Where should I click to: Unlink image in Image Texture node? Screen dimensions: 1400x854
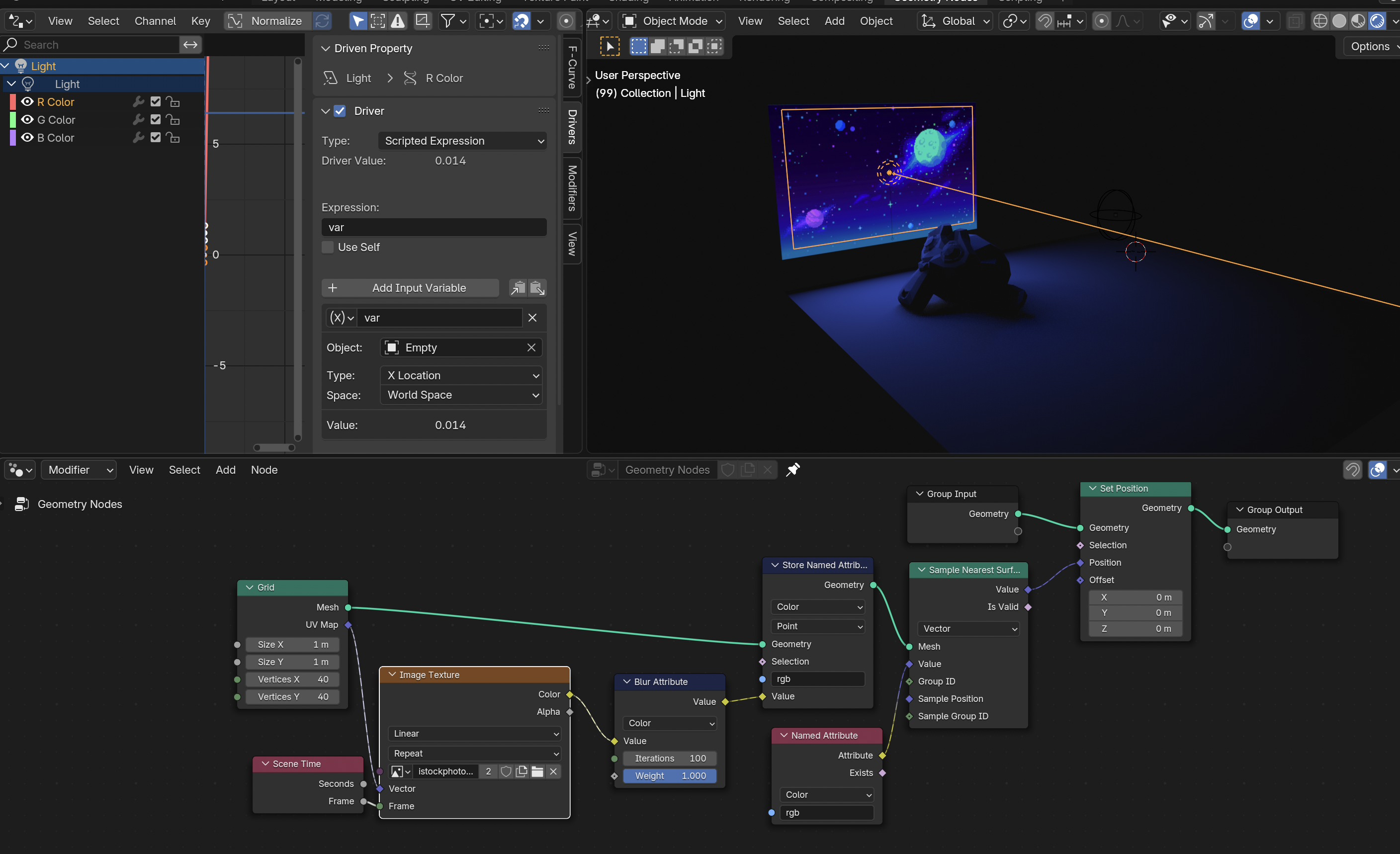point(553,771)
